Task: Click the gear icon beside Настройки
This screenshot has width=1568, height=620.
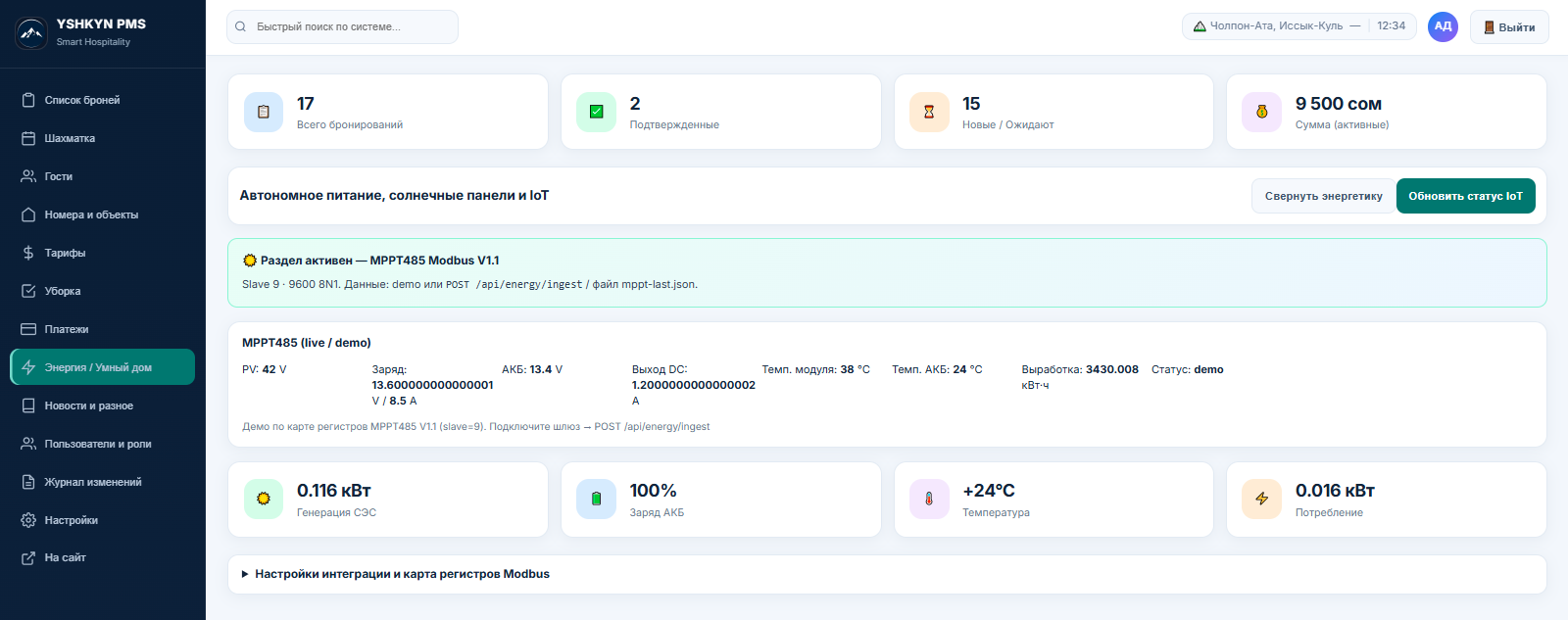Action: coord(28,520)
